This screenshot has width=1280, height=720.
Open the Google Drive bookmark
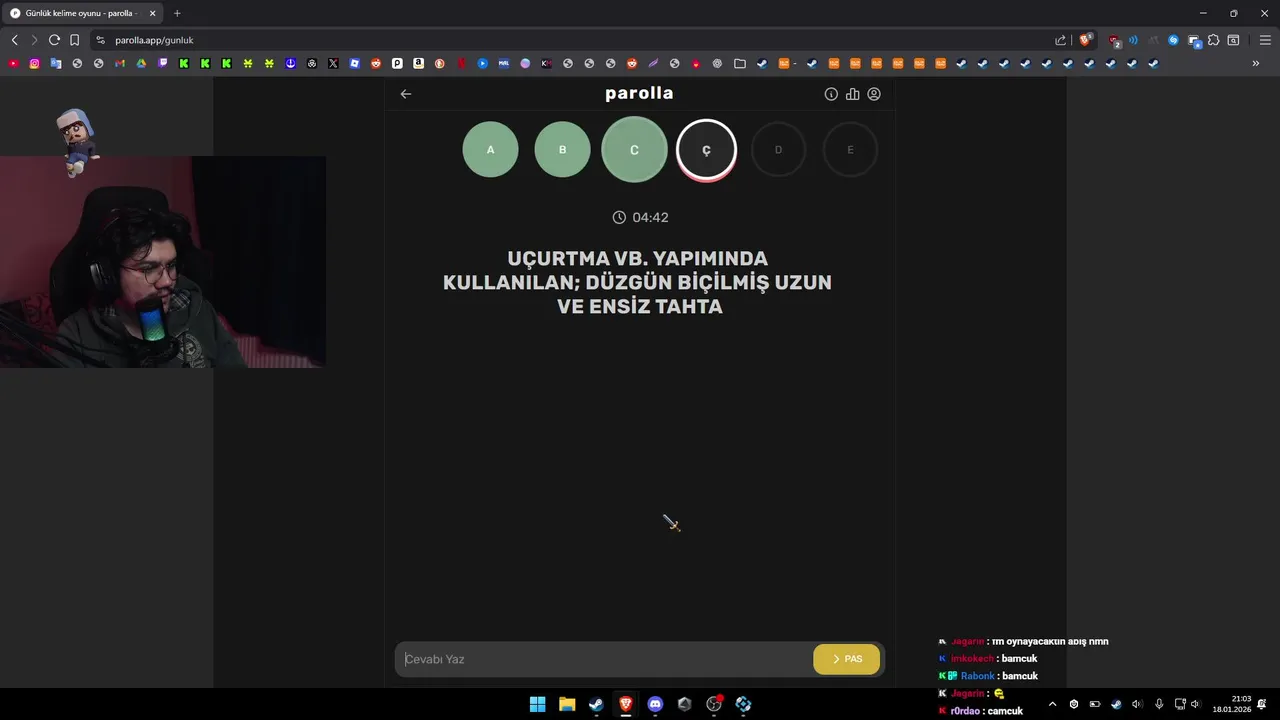141,63
